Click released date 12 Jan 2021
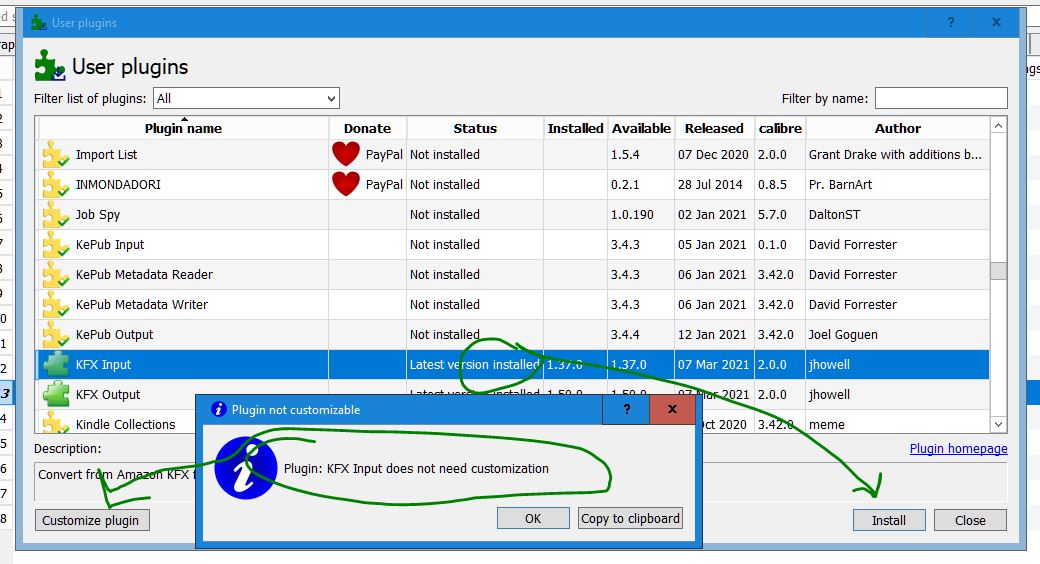Image resolution: width=1040 pixels, height=564 pixels. (x=712, y=334)
